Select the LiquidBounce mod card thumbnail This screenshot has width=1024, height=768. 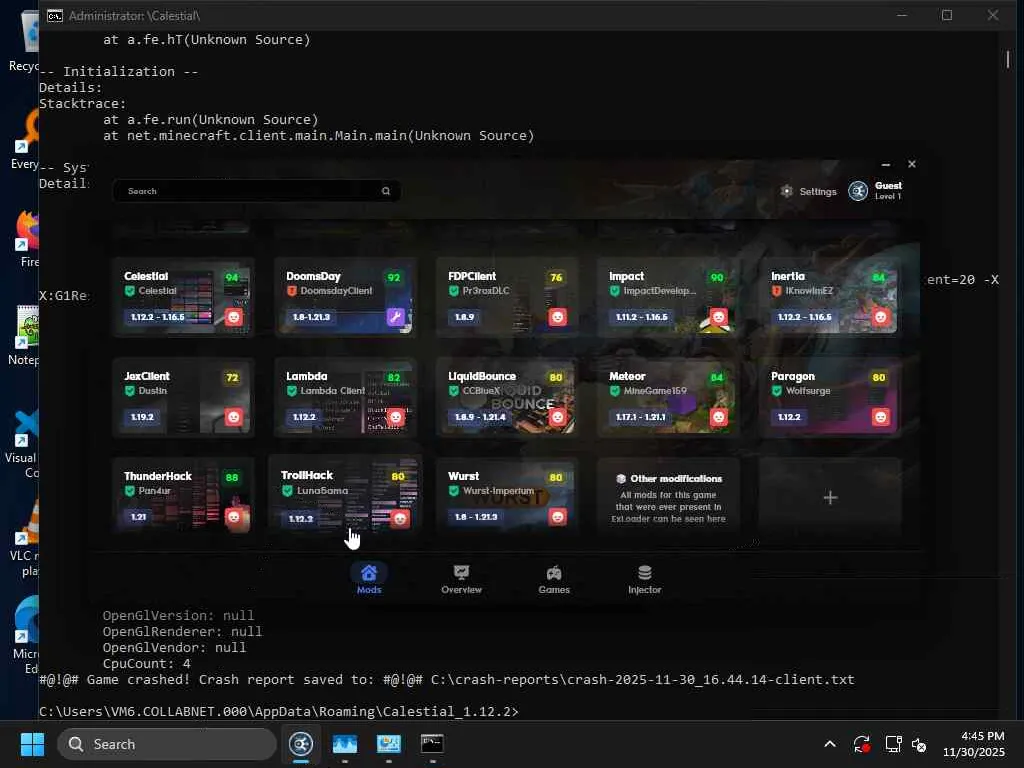[507, 397]
